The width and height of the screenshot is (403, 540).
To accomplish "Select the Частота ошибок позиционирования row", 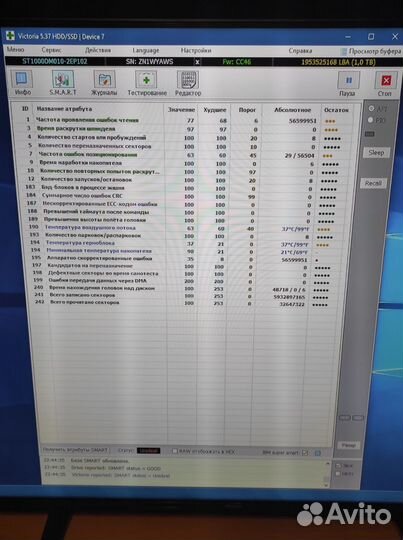I will (184, 155).
